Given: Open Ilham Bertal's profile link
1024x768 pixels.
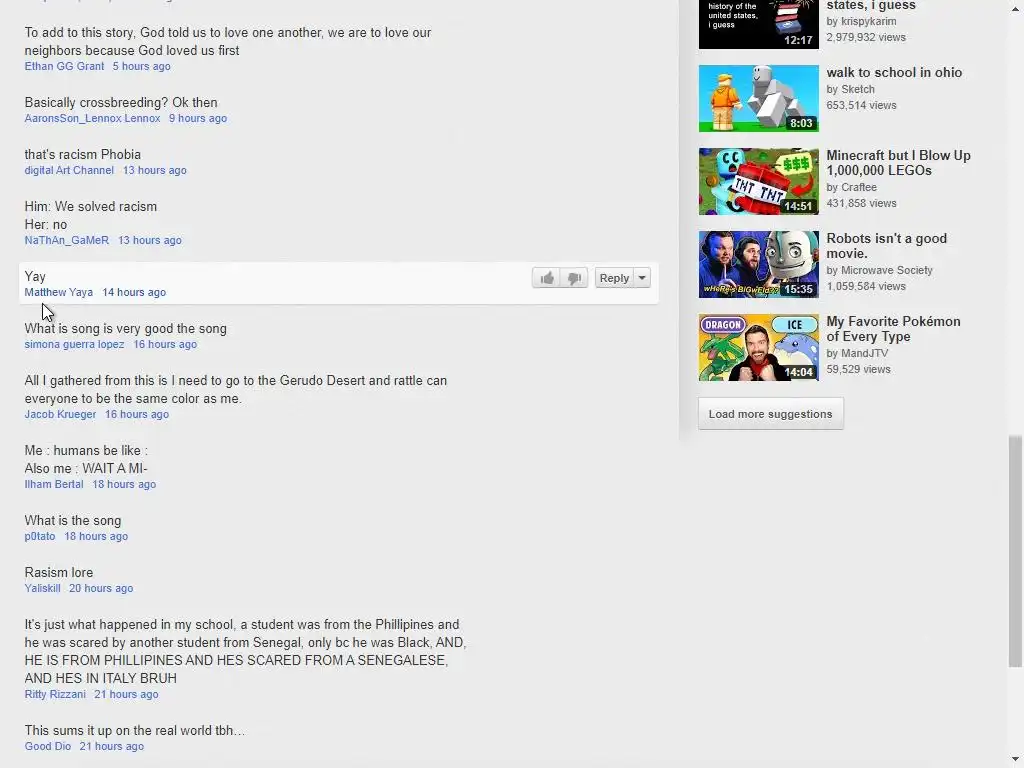Looking at the screenshot, I should (x=54, y=484).
